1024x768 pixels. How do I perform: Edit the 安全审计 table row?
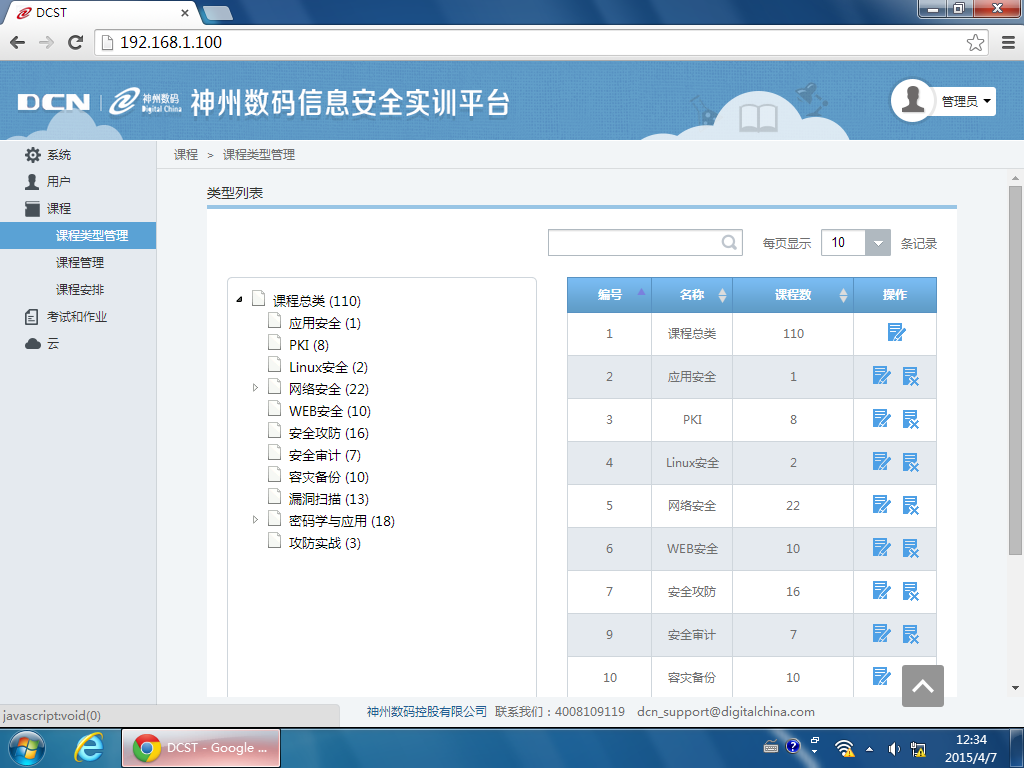882,633
